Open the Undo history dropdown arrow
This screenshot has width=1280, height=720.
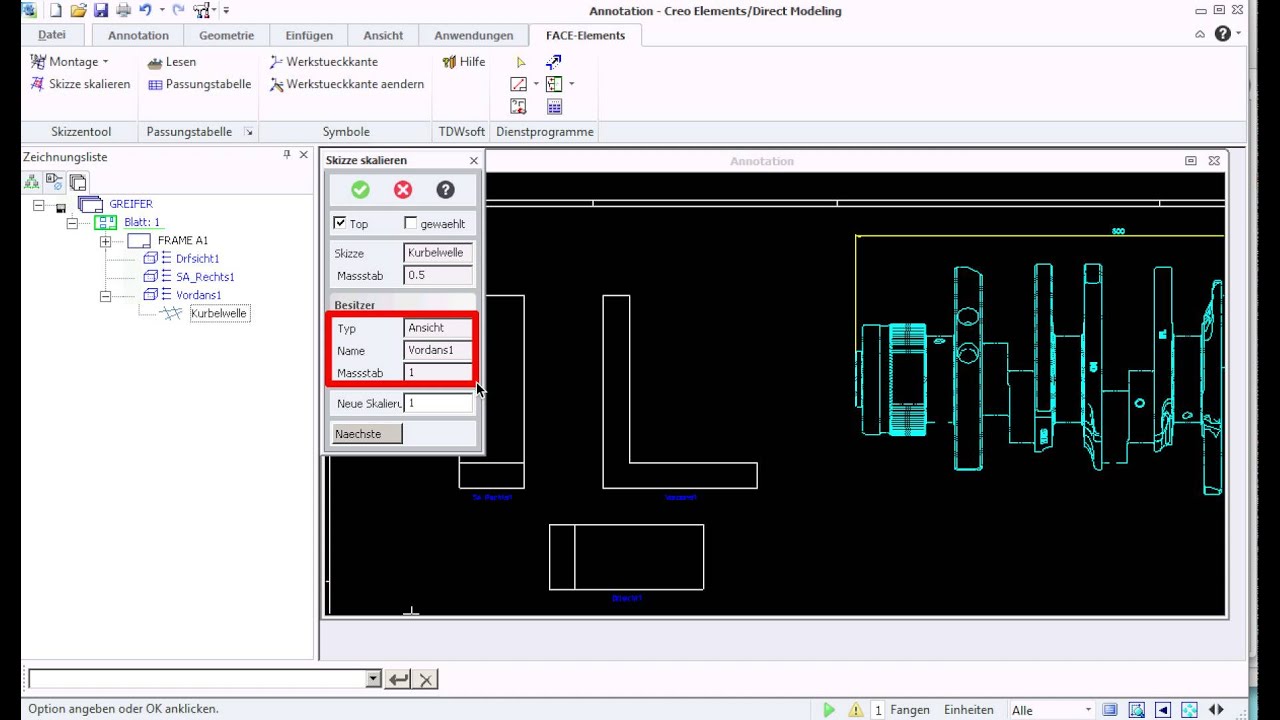click(160, 11)
